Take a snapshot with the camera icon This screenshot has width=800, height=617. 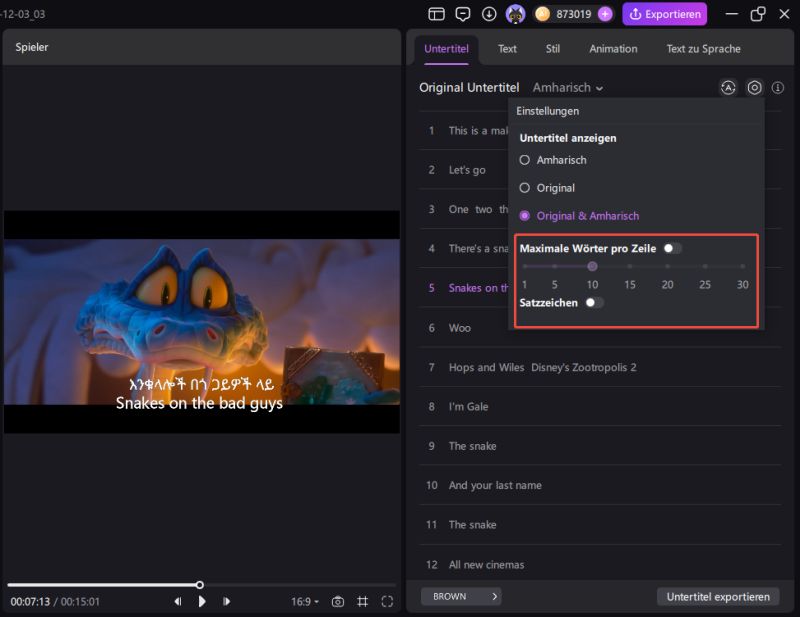pyautogui.click(x=338, y=601)
